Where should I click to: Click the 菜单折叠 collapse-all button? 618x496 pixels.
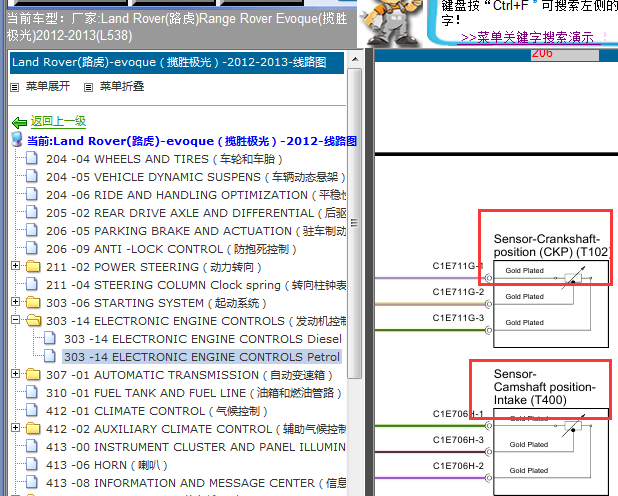[122, 86]
